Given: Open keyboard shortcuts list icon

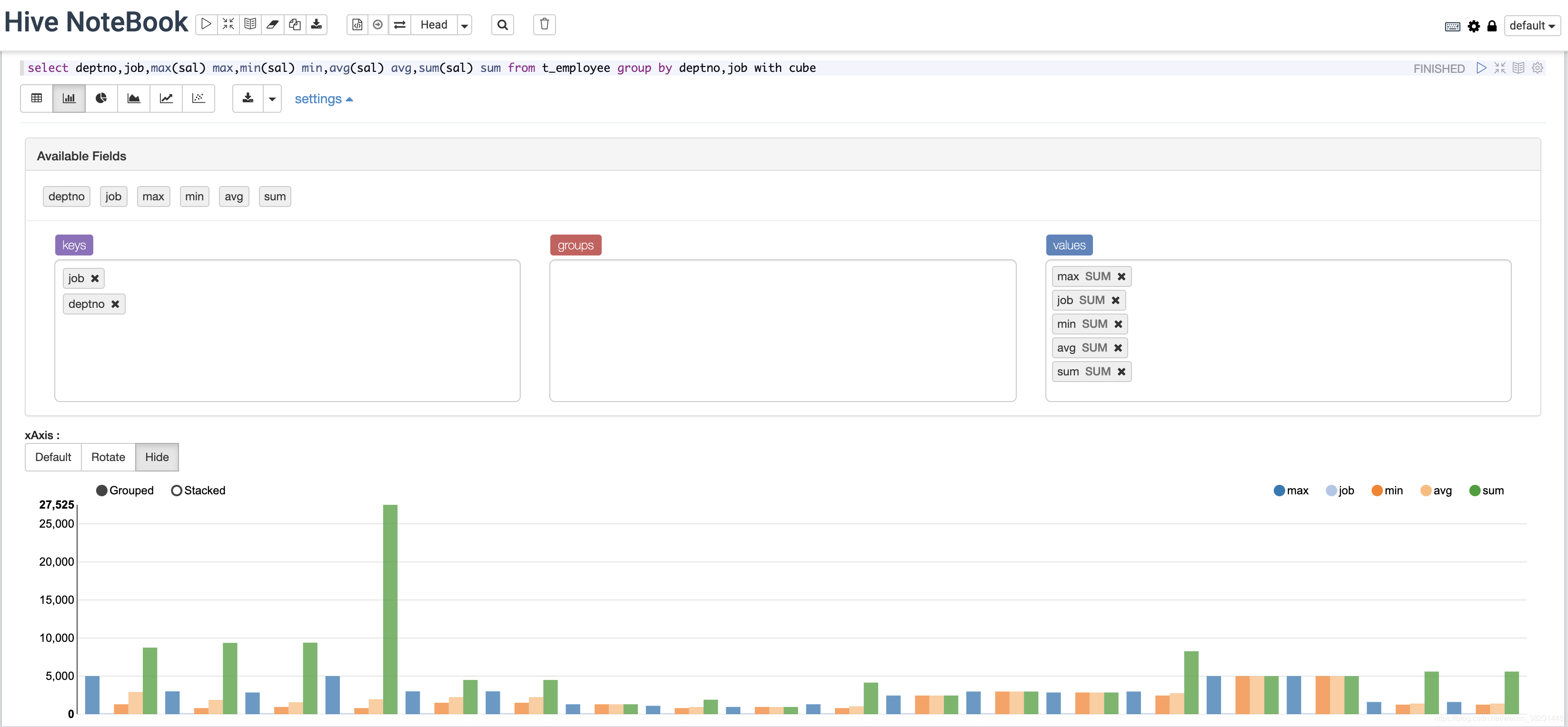Looking at the screenshot, I should (x=1452, y=26).
